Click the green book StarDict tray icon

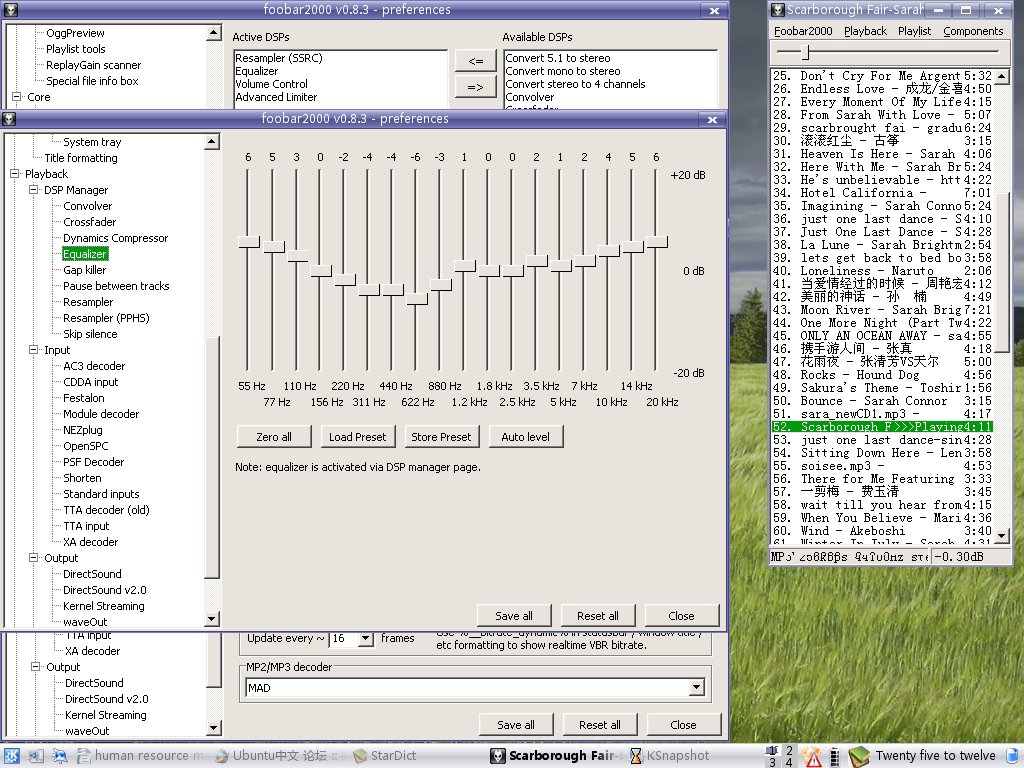(859, 756)
